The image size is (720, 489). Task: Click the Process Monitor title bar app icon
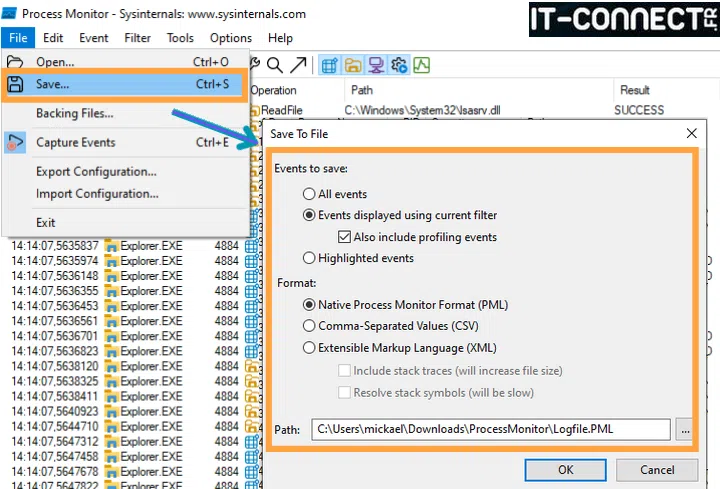pos(9,13)
